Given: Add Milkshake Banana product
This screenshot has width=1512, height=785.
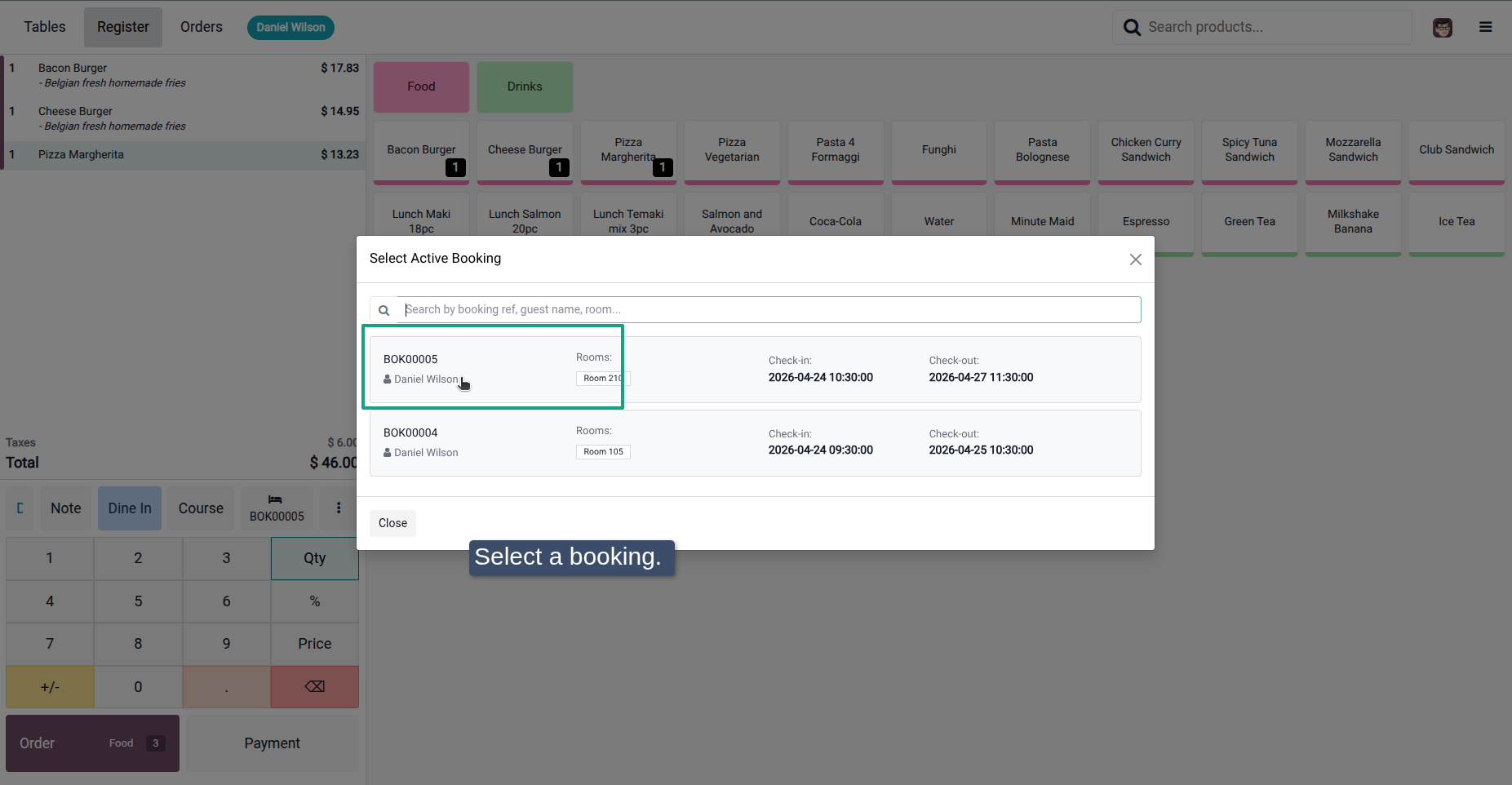Looking at the screenshot, I should tap(1353, 224).
